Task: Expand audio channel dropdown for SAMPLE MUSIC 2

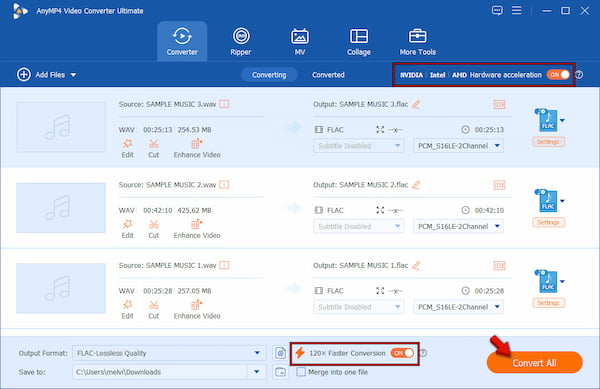Action: (458, 226)
